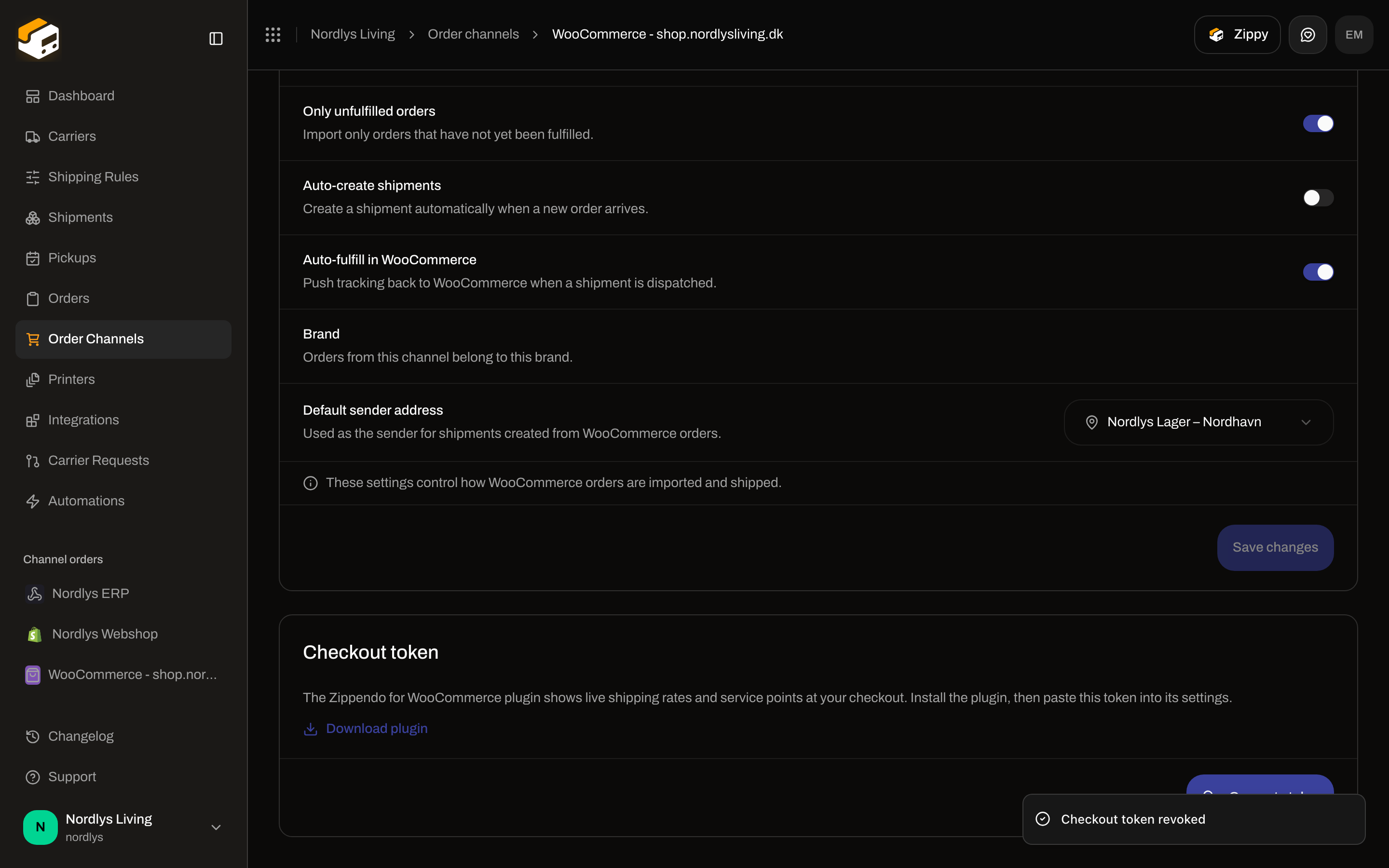Open the apps grid menu
The image size is (1389, 868).
click(272, 34)
